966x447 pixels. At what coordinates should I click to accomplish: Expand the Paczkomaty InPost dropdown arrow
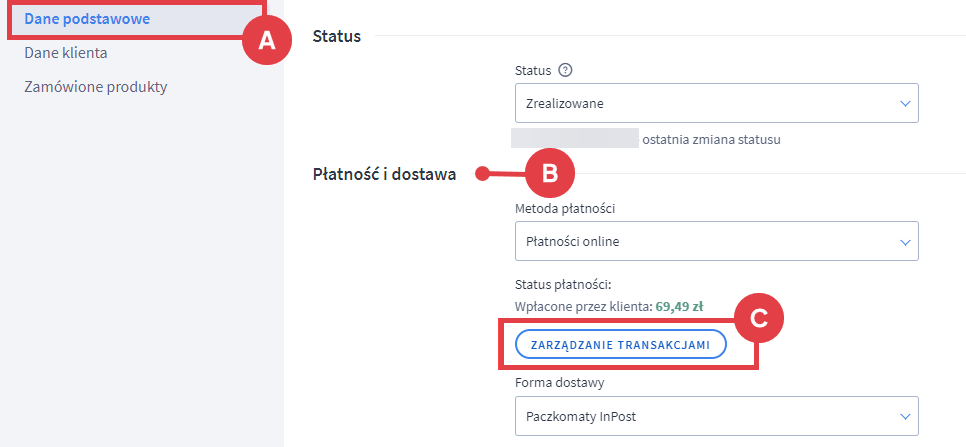coord(904,415)
